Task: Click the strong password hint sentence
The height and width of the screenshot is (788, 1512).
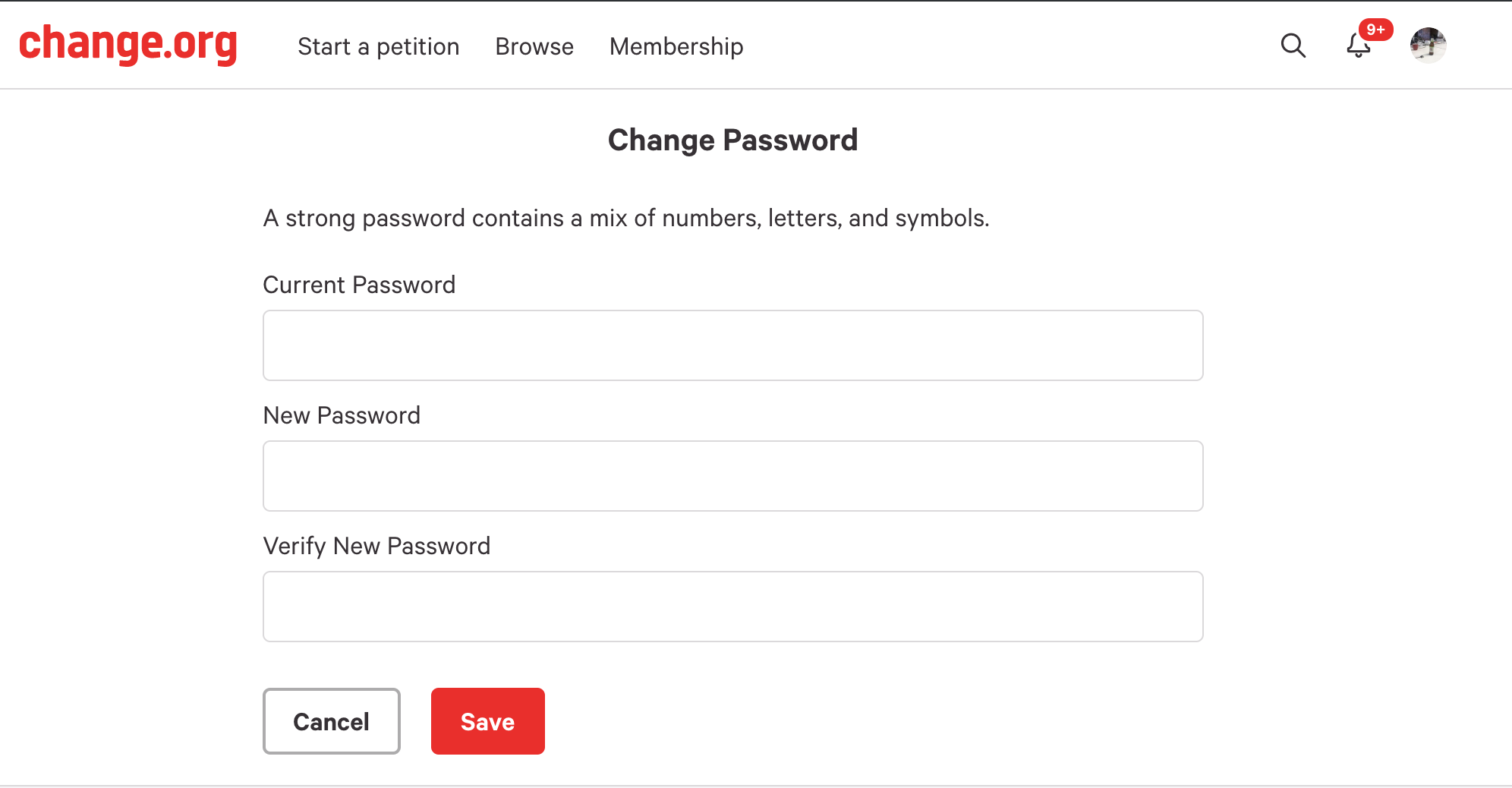Action: coord(626,218)
